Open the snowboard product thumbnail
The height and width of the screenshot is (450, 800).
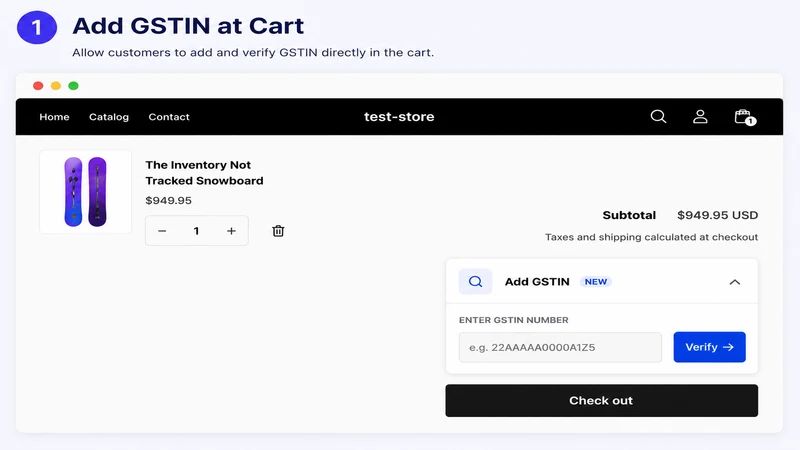[x=85, y=192]
